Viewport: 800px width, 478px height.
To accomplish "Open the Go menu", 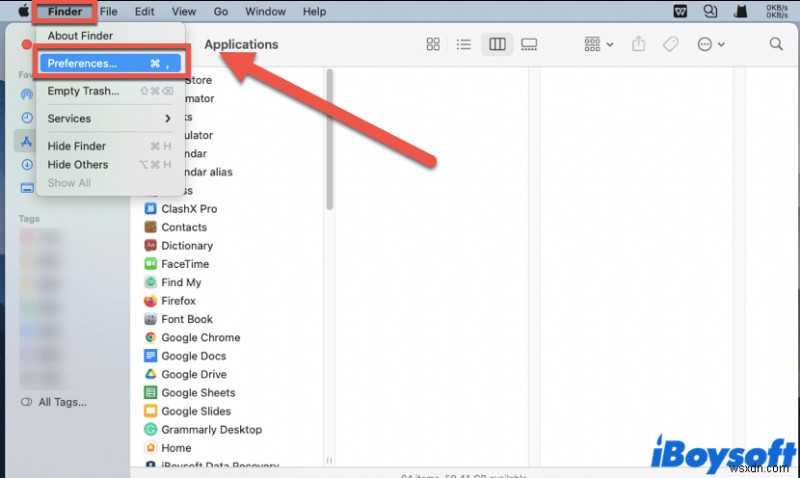I will [220, 11].
